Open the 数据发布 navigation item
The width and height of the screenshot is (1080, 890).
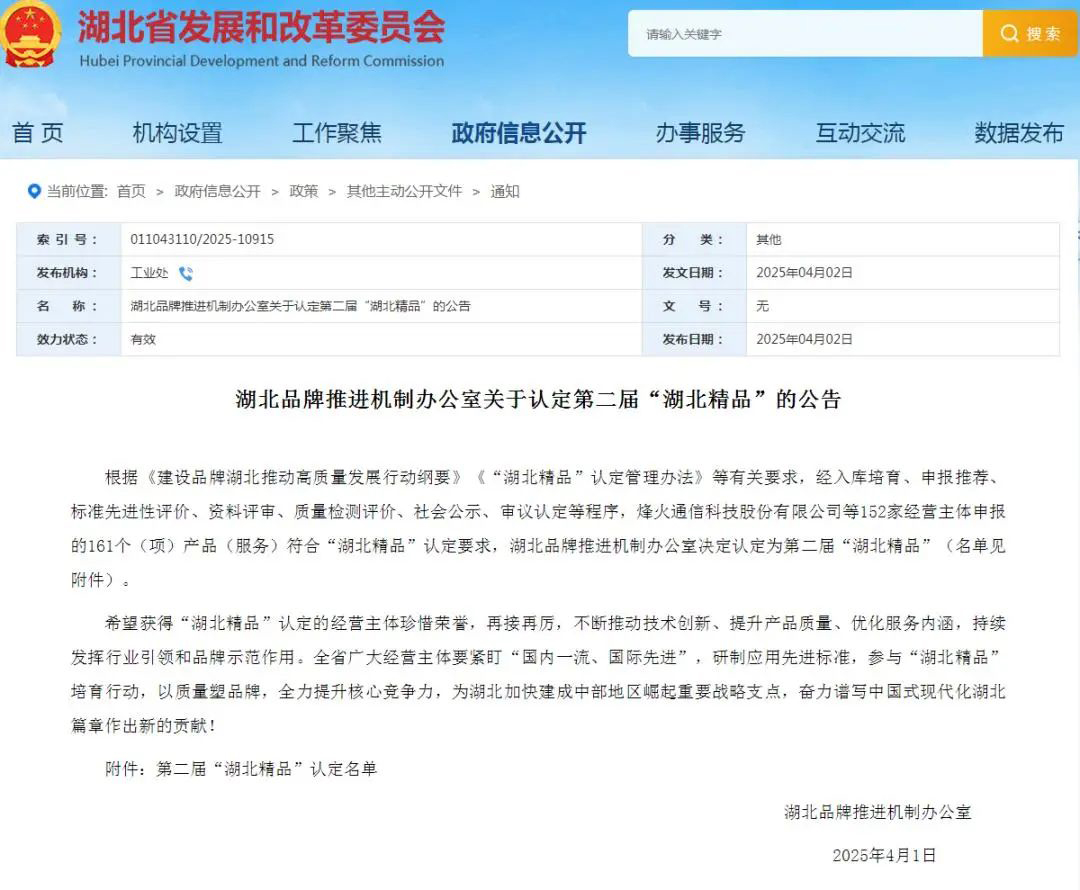[1019, 133]
